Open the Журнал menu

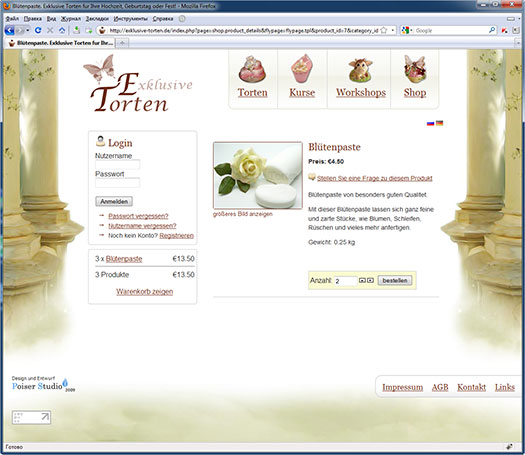pyautogui.click(x=71, y=19)
